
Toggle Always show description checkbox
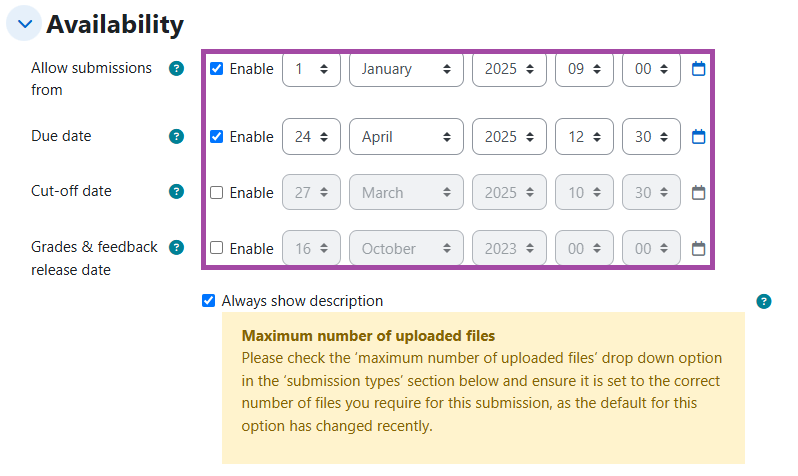click(x=208, y=300)
